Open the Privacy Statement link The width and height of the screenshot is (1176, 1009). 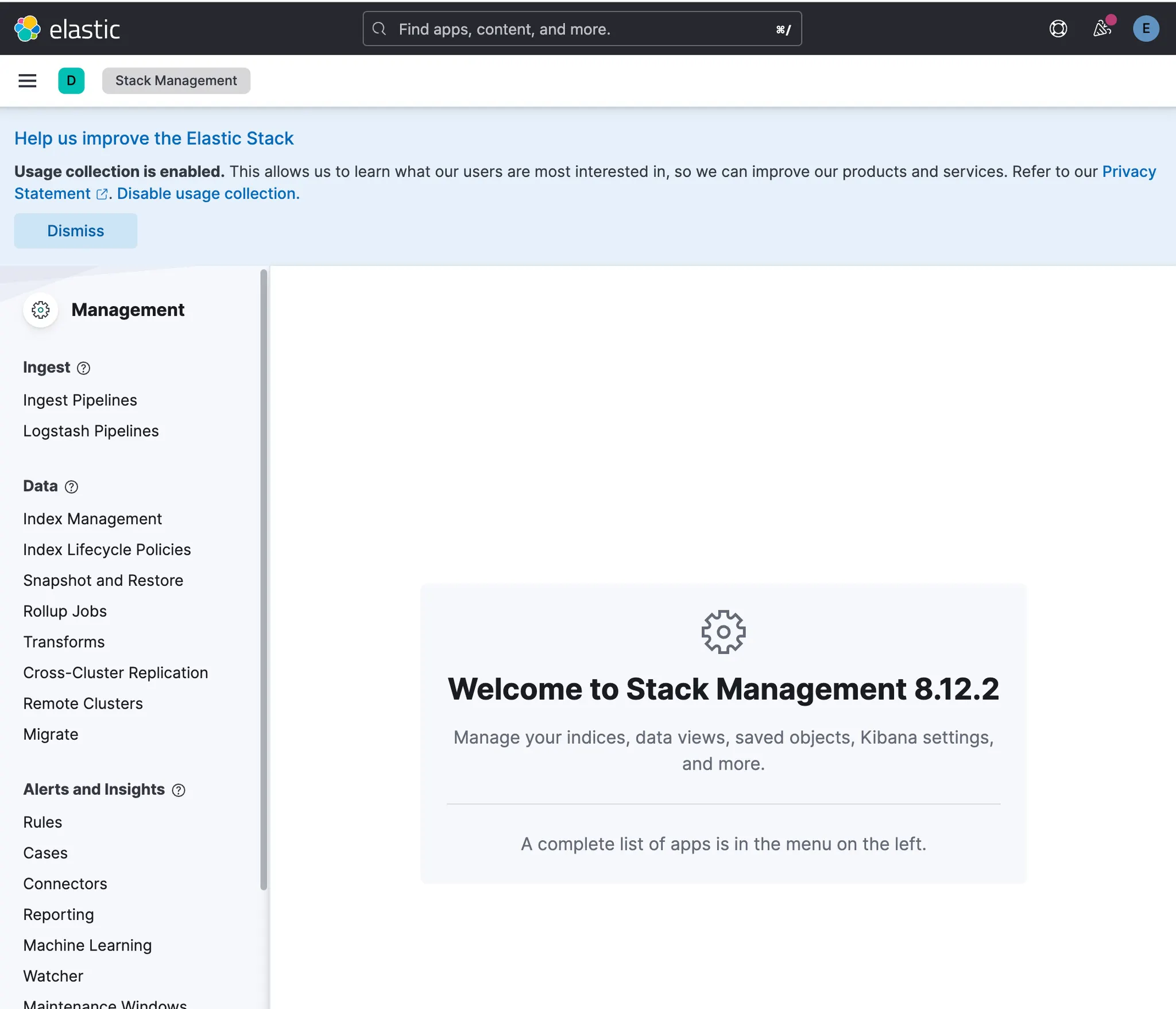coord(1128,172)
